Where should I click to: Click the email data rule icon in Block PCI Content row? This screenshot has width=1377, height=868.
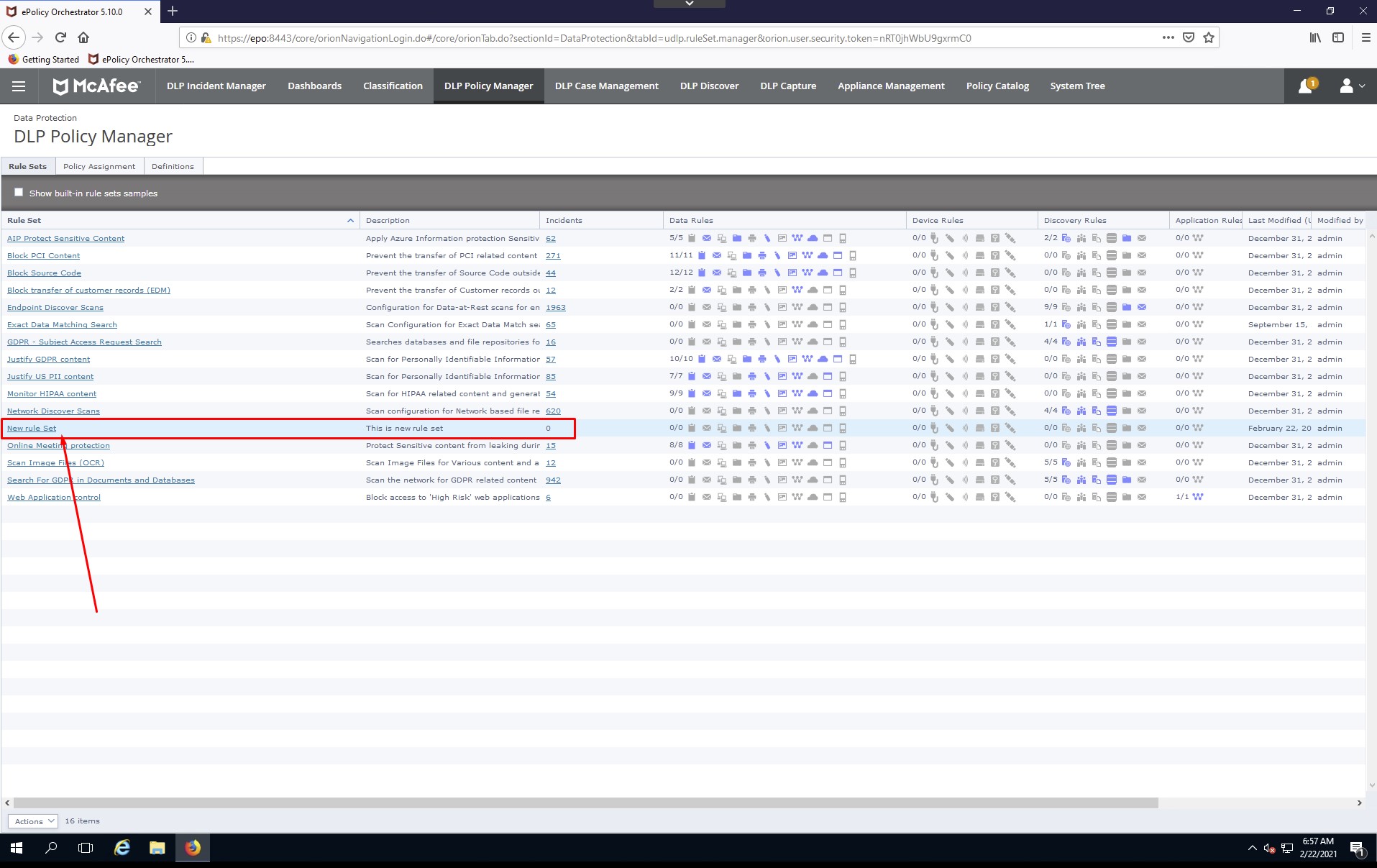click(717, 255)
